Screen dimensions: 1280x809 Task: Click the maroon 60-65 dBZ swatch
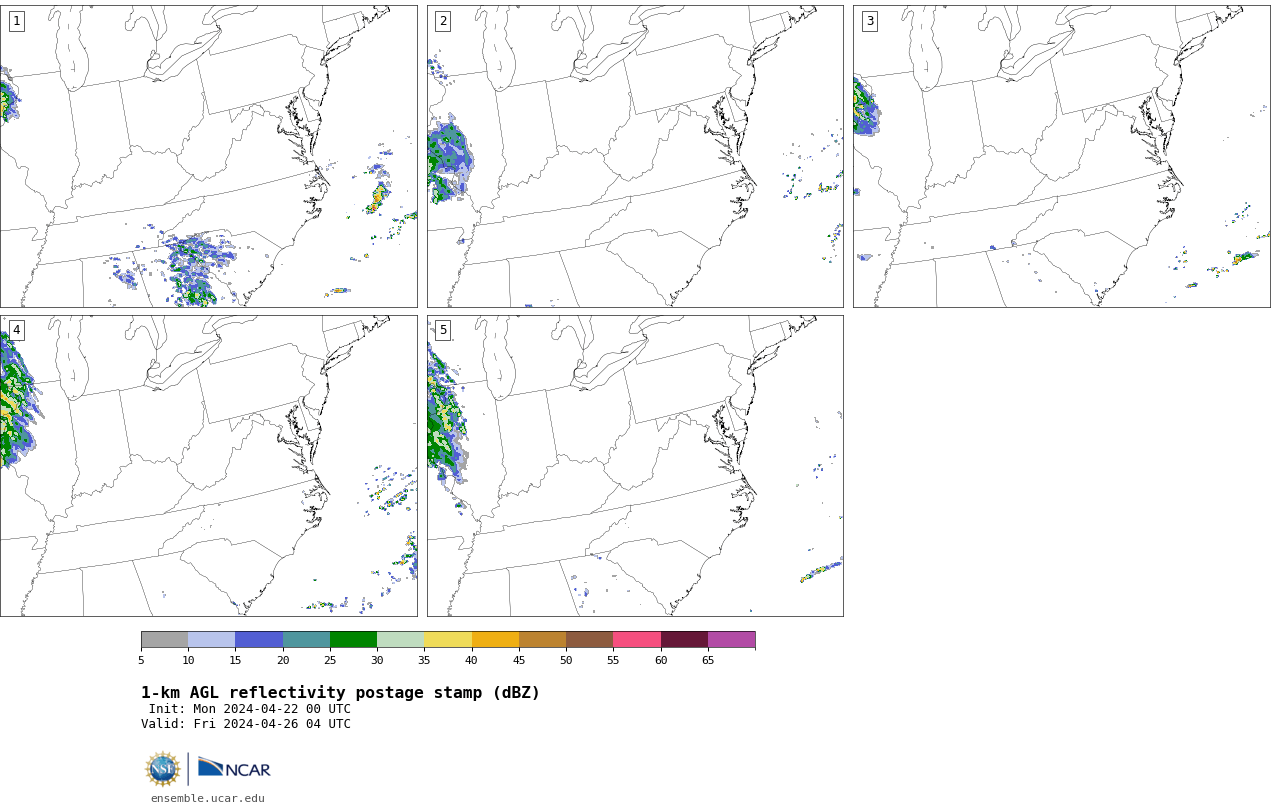(684, 640)
